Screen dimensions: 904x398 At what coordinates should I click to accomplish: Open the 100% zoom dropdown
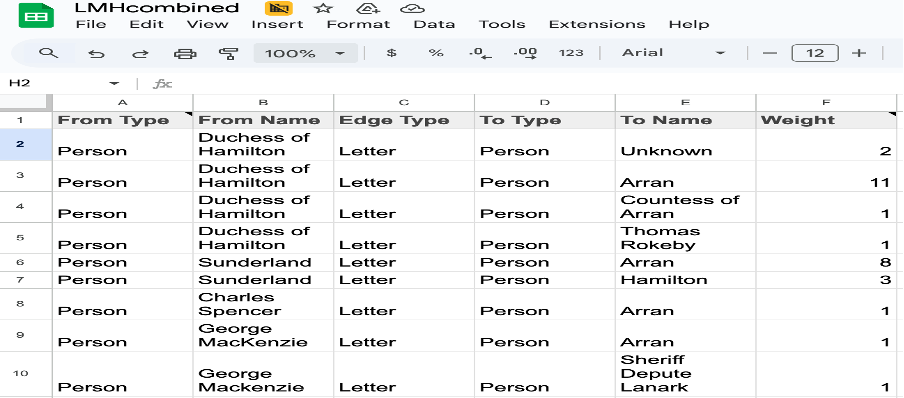(x=306, y=54)
